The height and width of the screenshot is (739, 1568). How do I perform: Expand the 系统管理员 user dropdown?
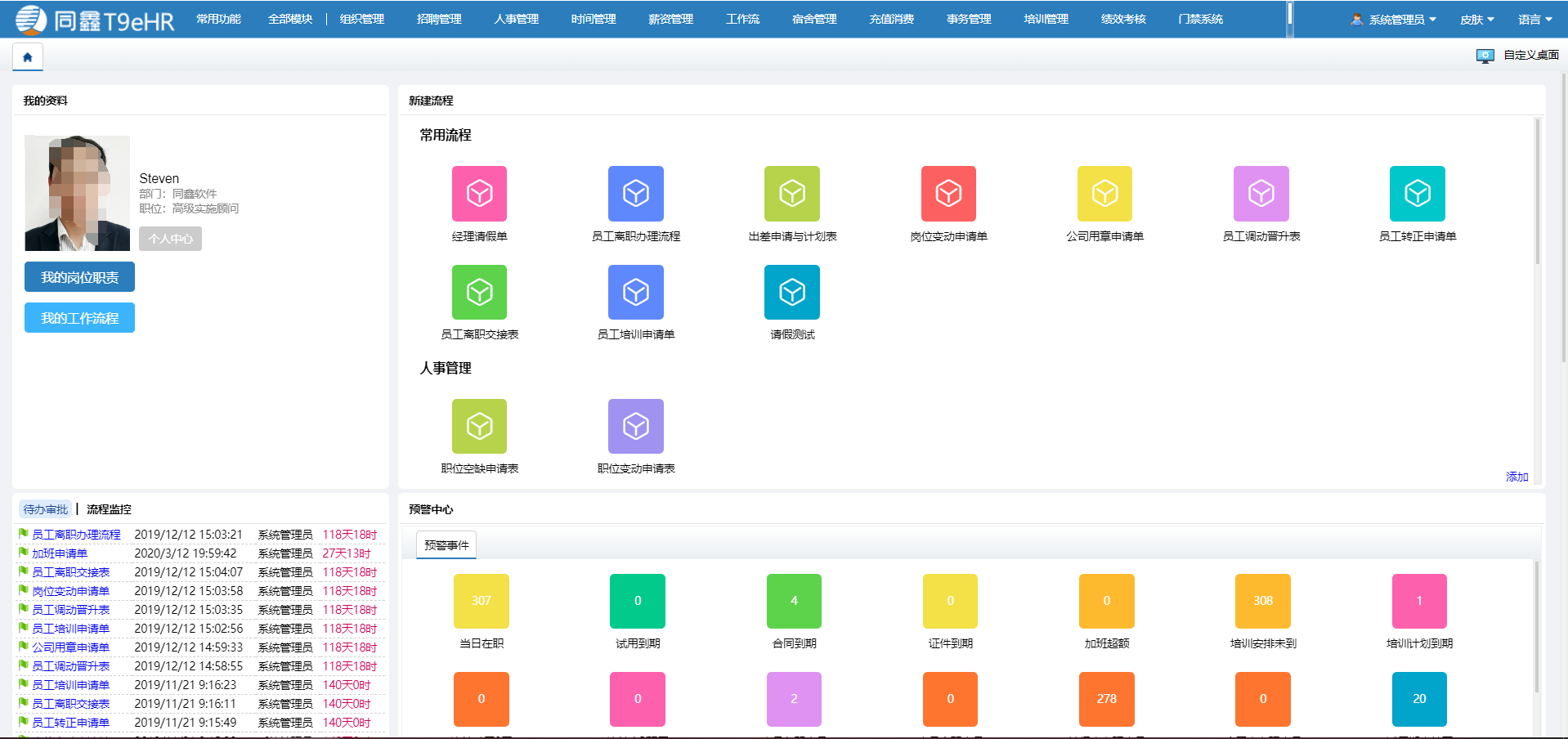click(x=1395, y=20)
